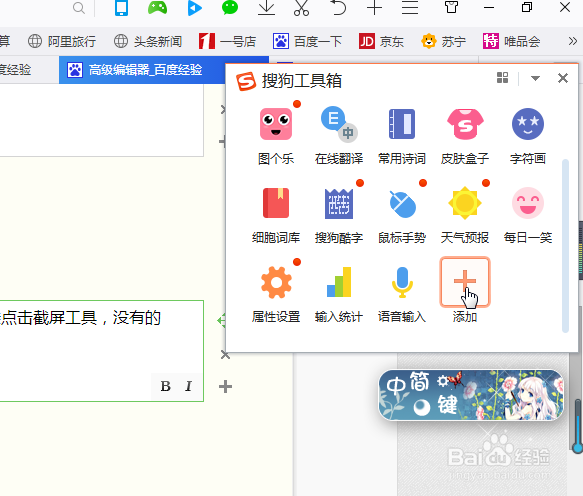583x496 pixels.
Task: Open the WeChat icon in toolbar
Action: (x=230, y=8)
